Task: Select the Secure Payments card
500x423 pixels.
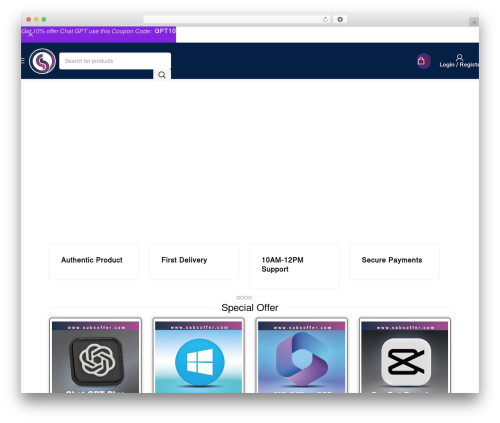Action: coord(394,262)
